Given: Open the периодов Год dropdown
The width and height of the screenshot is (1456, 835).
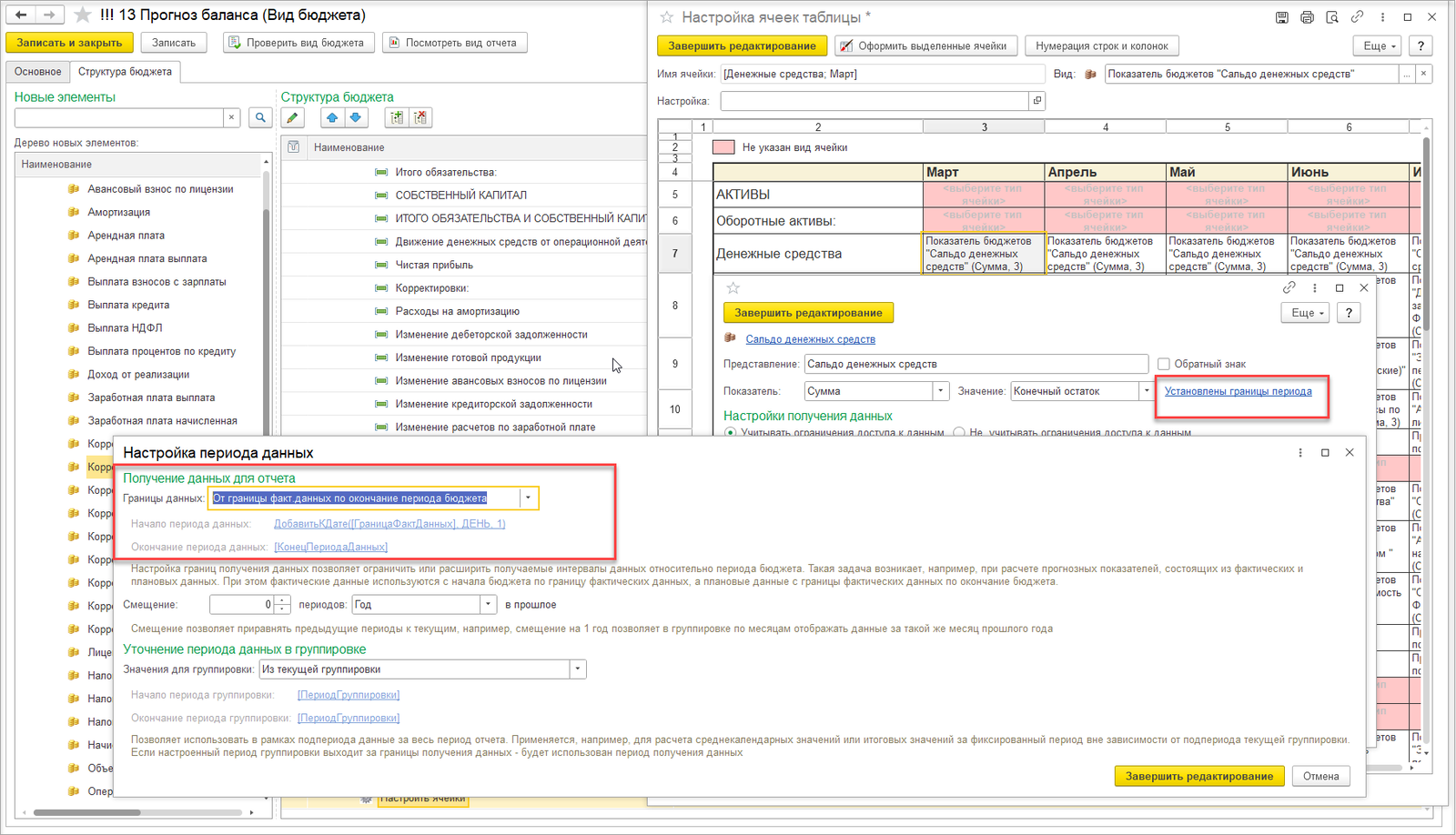Looking at the screenshot, I should (x=488, y=604).
